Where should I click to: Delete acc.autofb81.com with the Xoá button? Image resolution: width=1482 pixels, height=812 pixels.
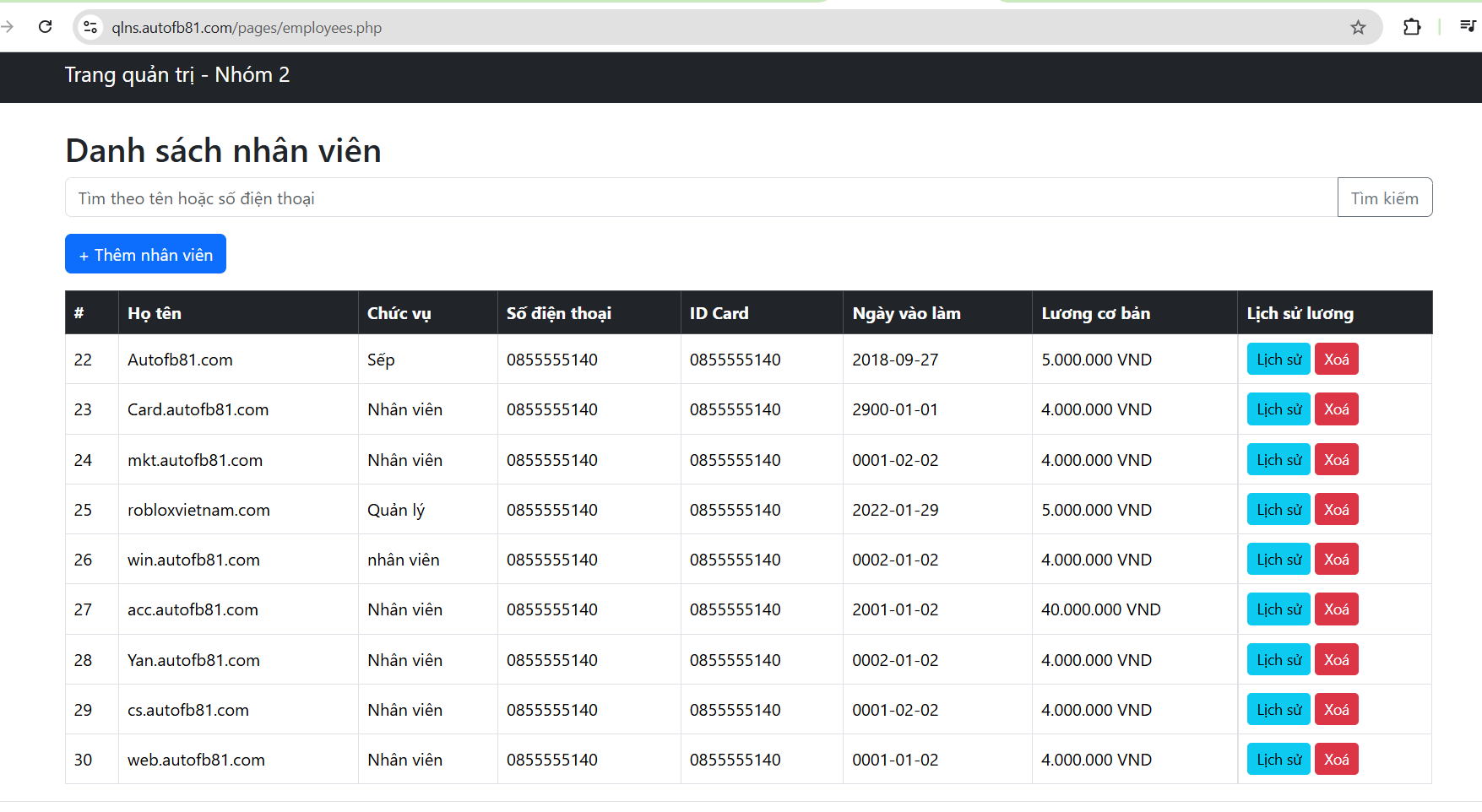(x=1336, y=609)
